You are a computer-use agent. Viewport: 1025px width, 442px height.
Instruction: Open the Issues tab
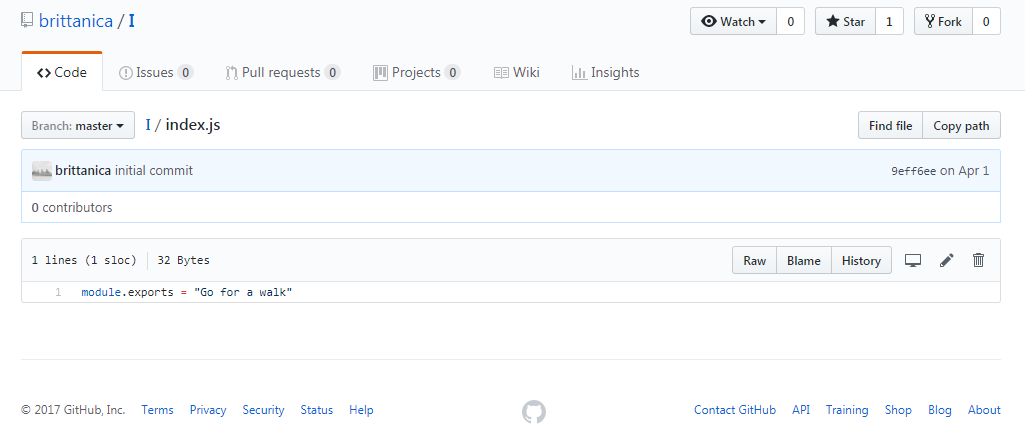(156, 73)
